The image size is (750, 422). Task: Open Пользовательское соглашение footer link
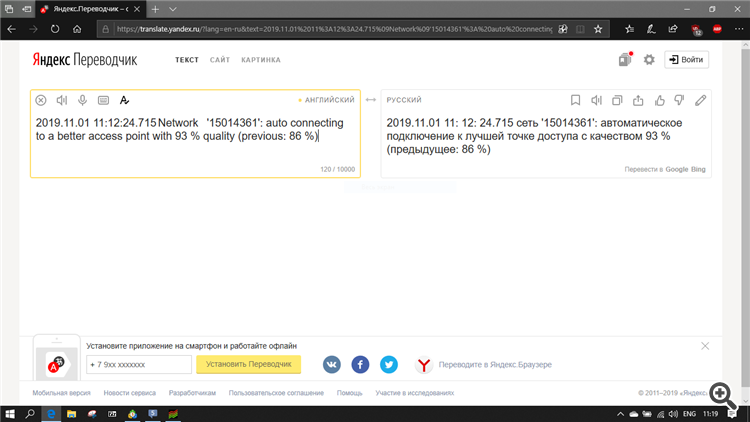coord(276,393)
